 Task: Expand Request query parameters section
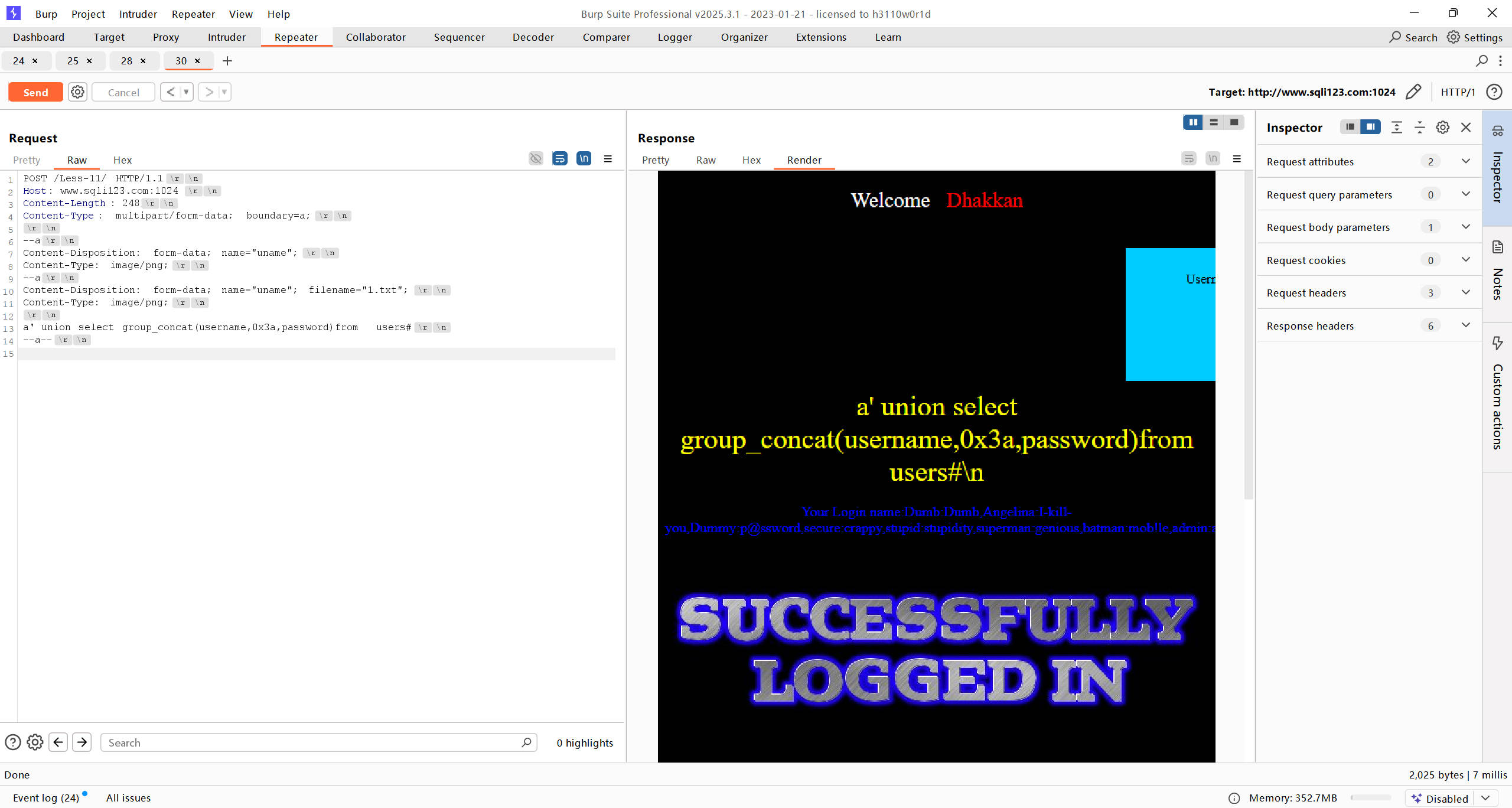click(1369, 195)
